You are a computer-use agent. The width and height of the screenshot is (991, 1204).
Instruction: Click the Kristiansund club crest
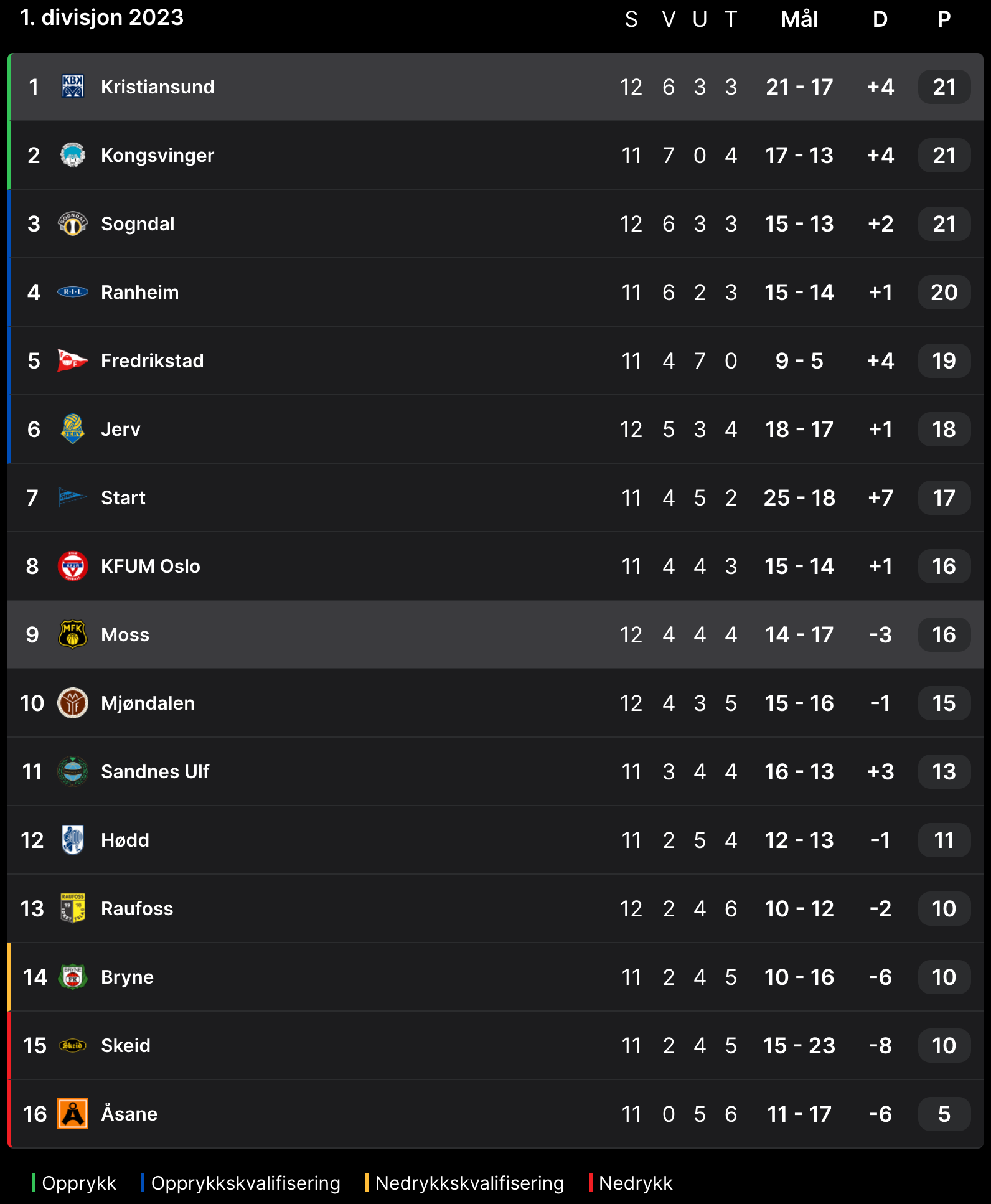pos(73,87)
